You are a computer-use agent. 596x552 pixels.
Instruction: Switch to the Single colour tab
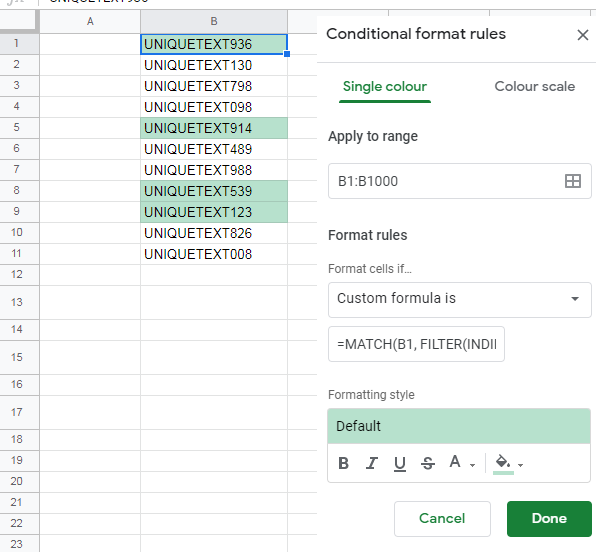[385, 87]
